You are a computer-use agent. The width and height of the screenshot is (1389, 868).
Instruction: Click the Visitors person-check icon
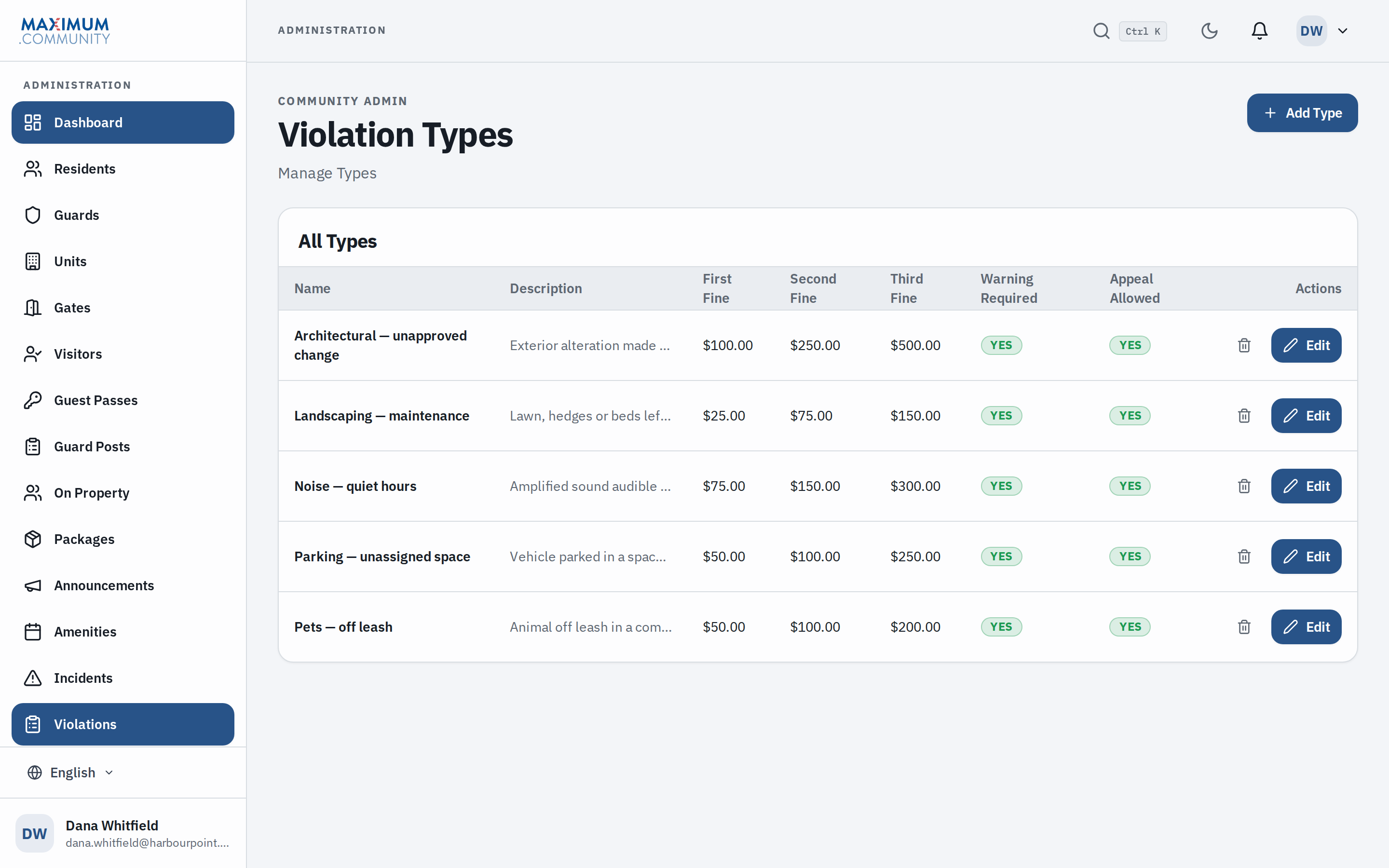(x=33, y=354)
